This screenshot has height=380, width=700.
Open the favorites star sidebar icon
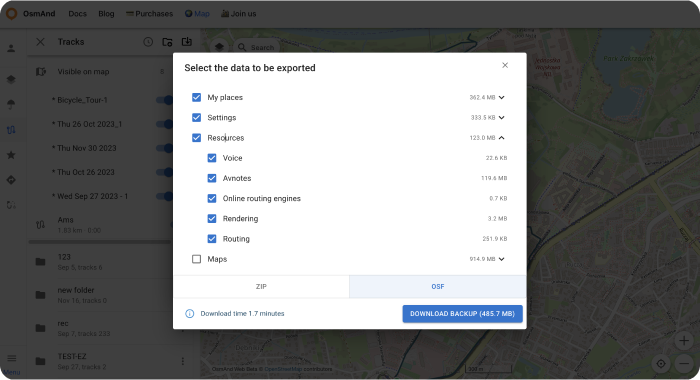pos(11,155)
